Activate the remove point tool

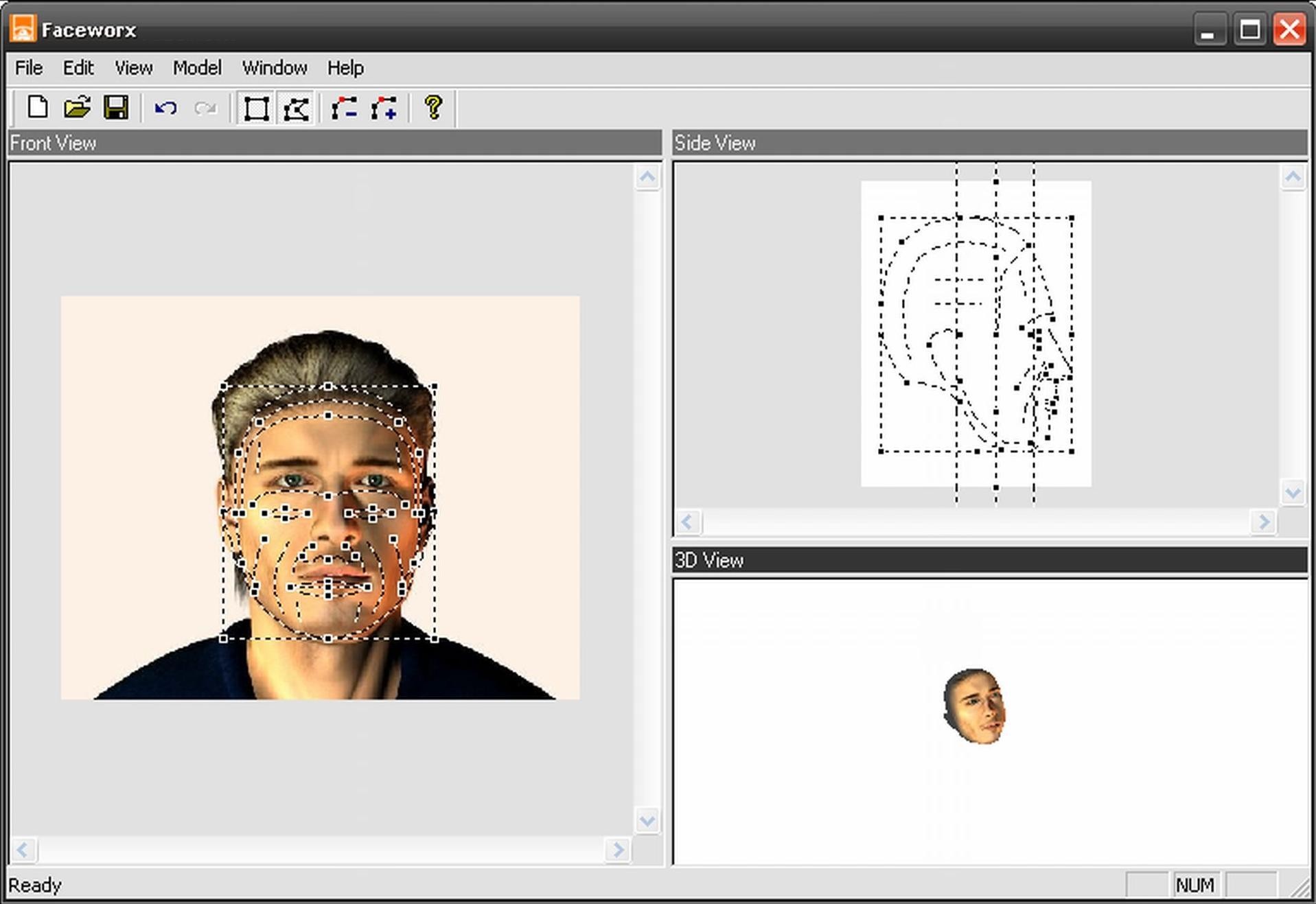pyautogui.click(x=345, y=107)
